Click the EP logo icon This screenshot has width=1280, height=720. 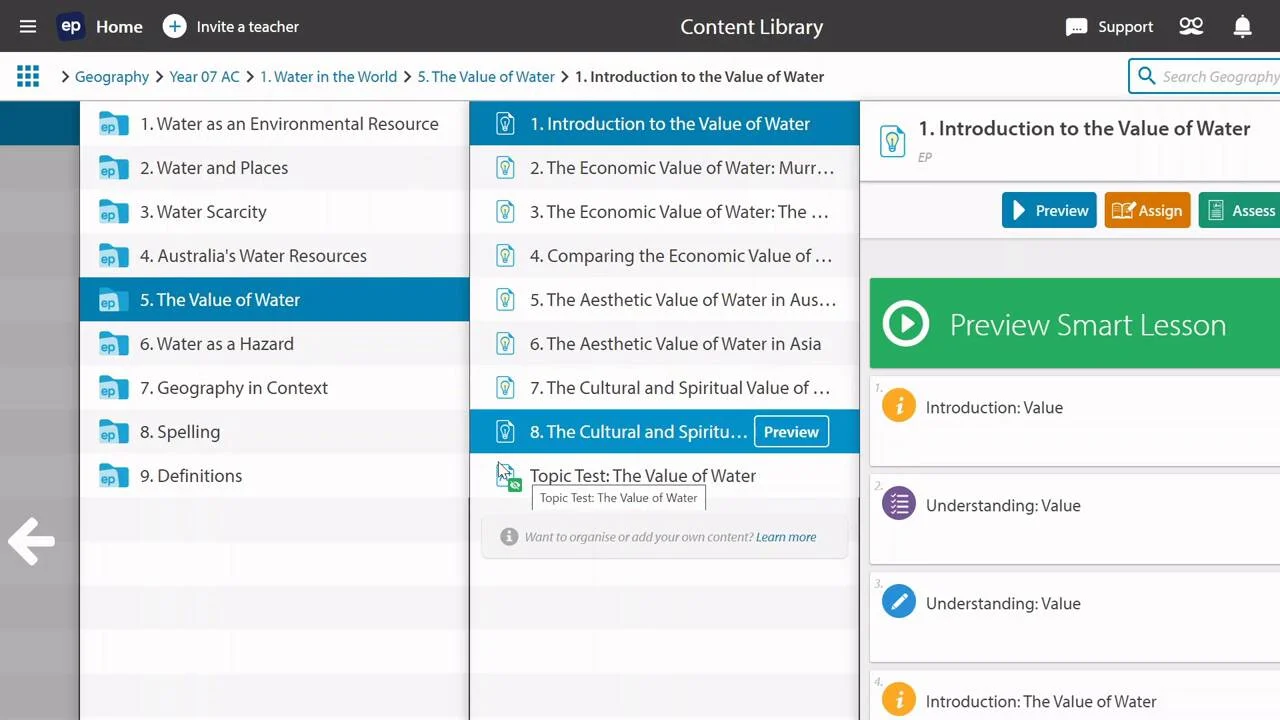[x=71, y=27]
